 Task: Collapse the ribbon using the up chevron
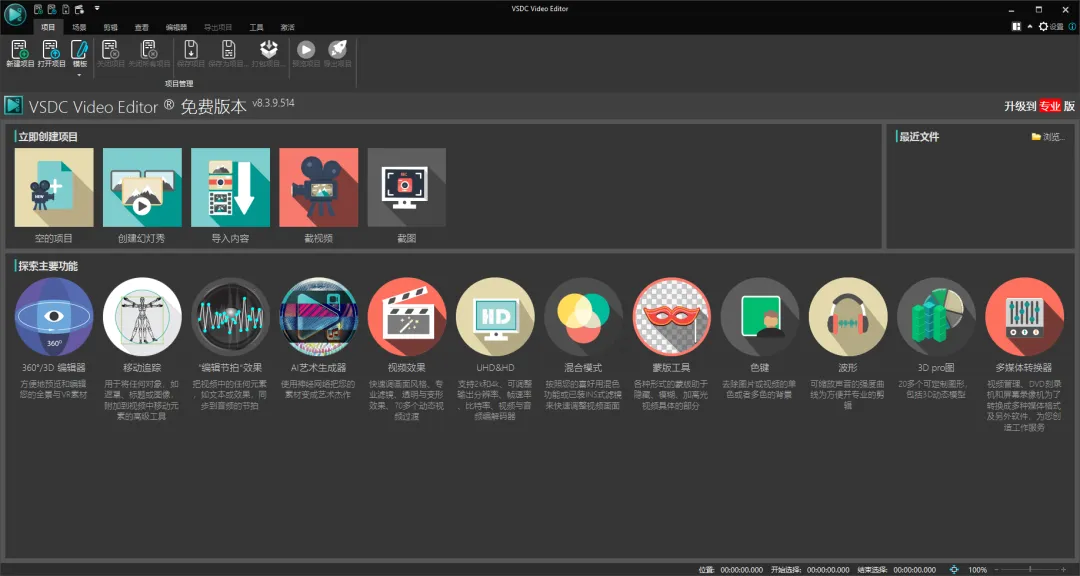1030,27
